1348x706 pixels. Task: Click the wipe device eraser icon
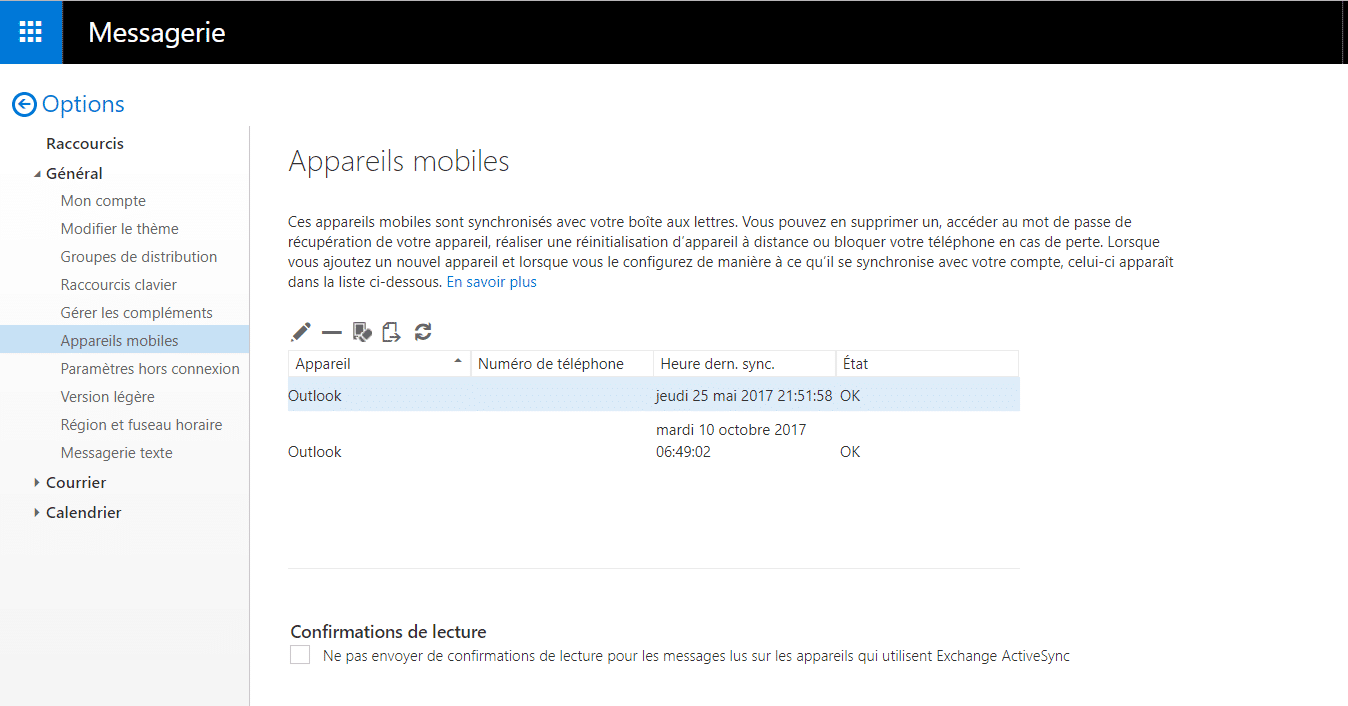(362, 332)
